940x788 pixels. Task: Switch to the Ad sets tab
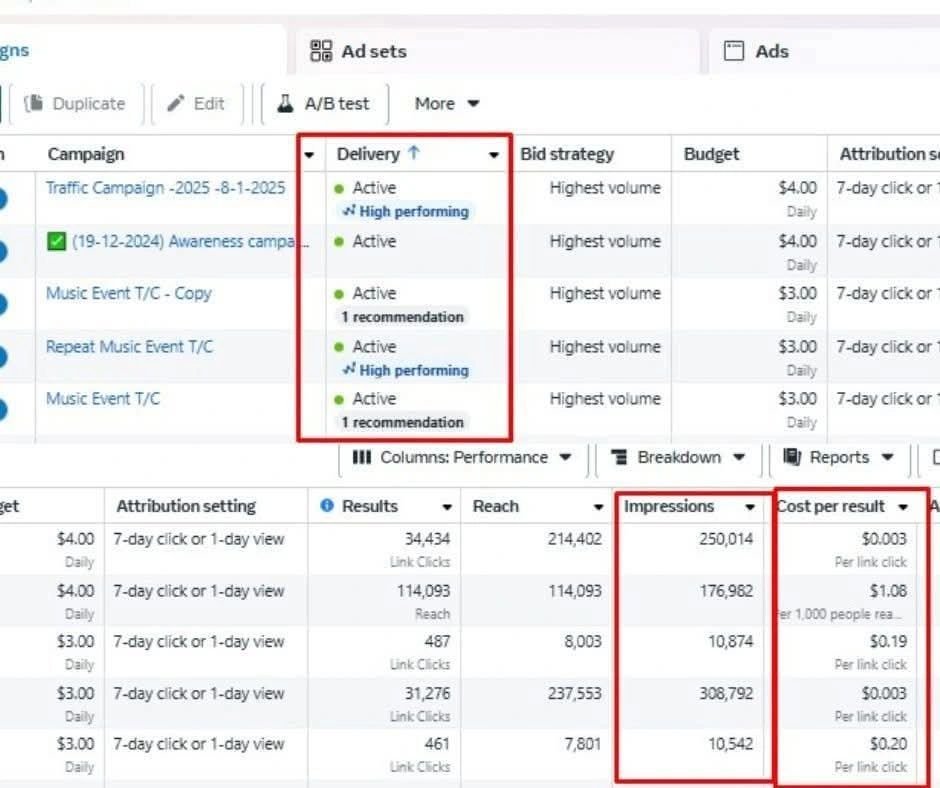[373, 51]
